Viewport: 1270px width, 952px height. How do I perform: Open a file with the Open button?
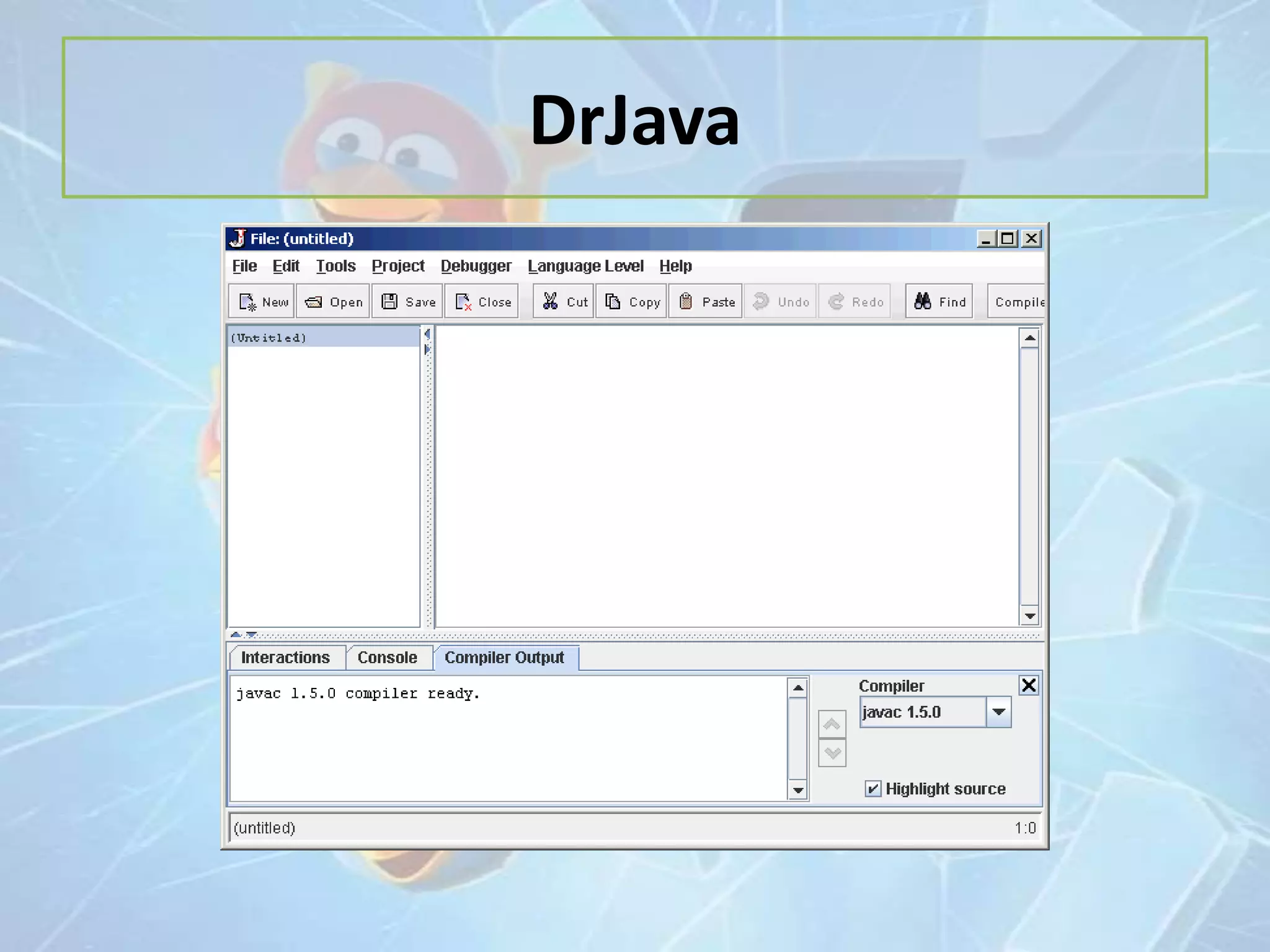coord(333,302)
